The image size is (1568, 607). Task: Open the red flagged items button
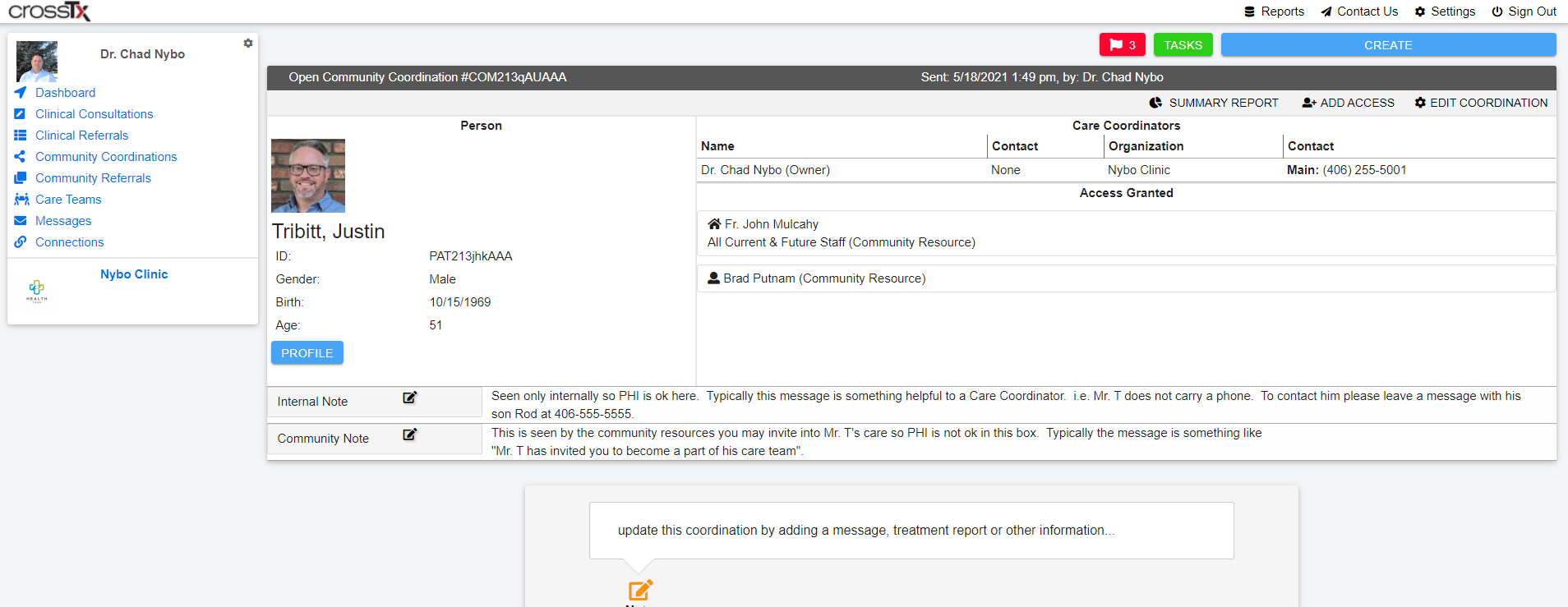1123,45
